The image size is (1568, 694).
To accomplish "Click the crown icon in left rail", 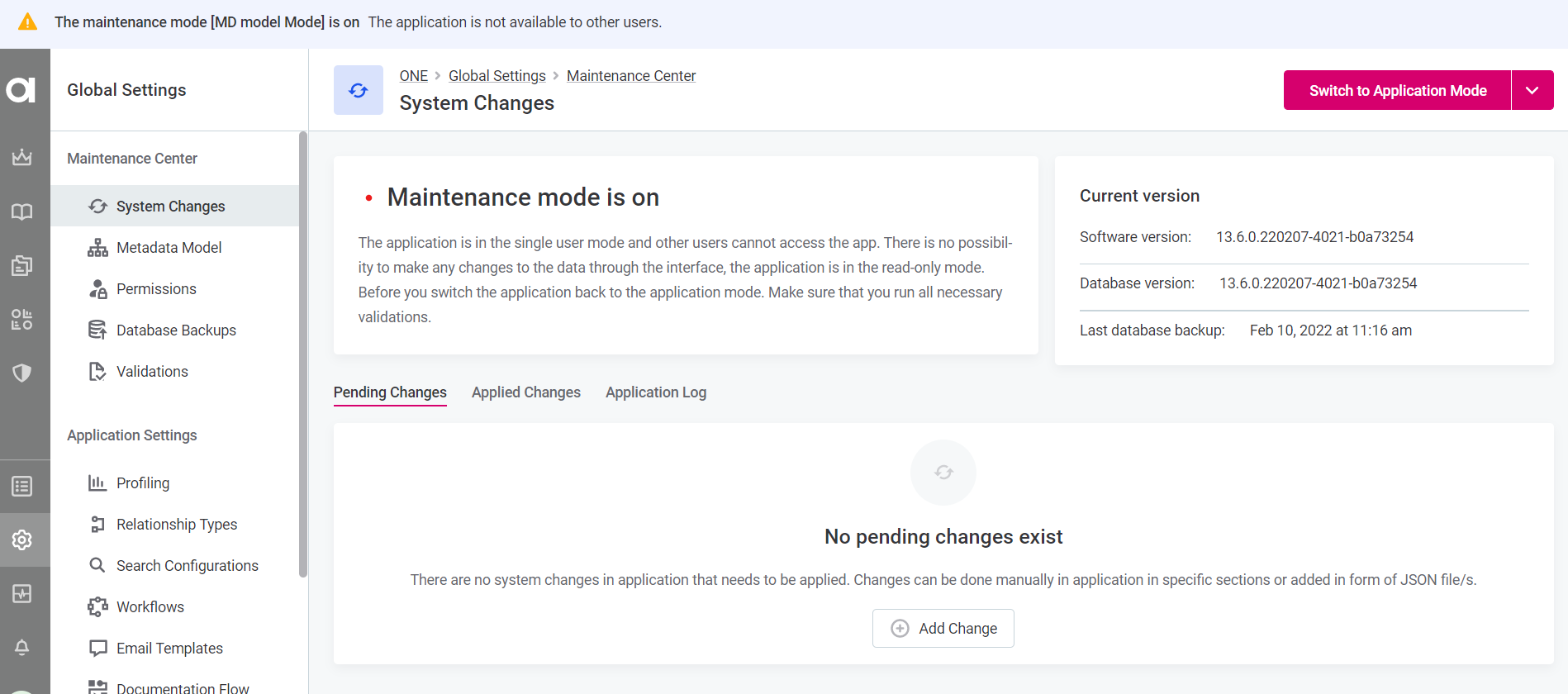I will click(22, 157).
